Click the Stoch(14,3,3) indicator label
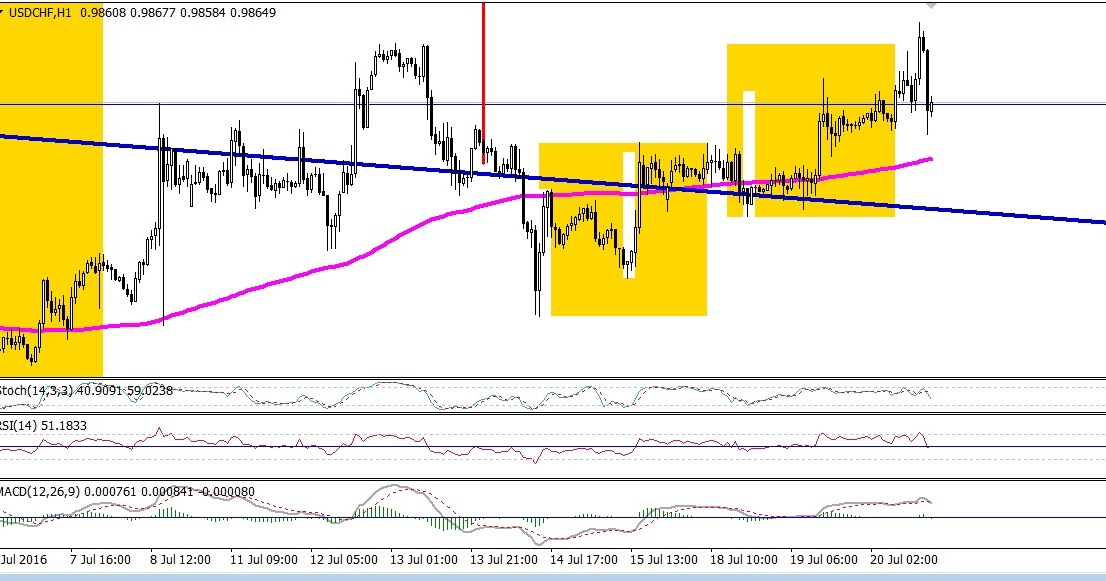Screen dimensions: 1106x581 point(86,390)
